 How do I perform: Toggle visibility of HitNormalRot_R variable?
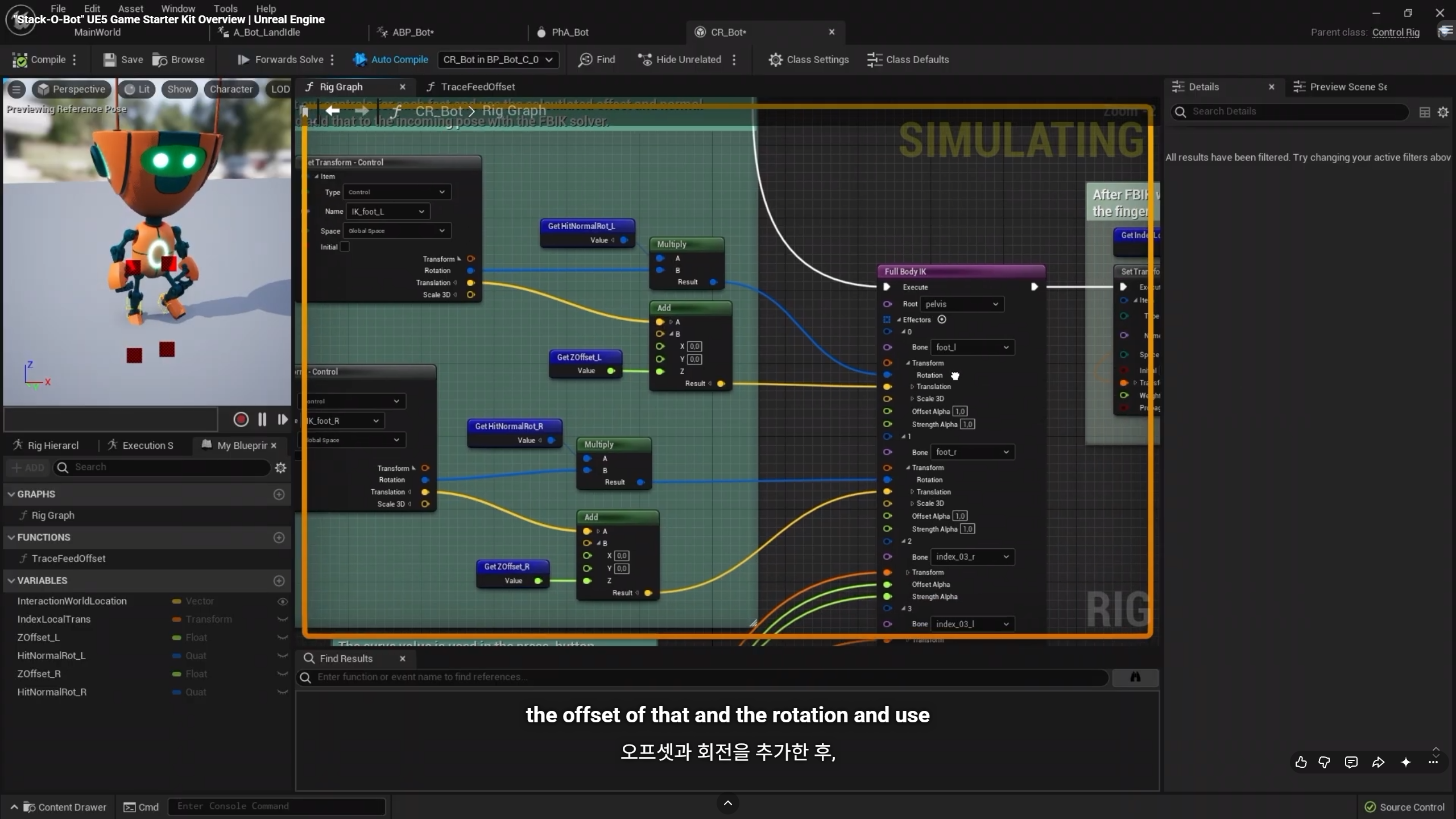(x=282, y=692)
